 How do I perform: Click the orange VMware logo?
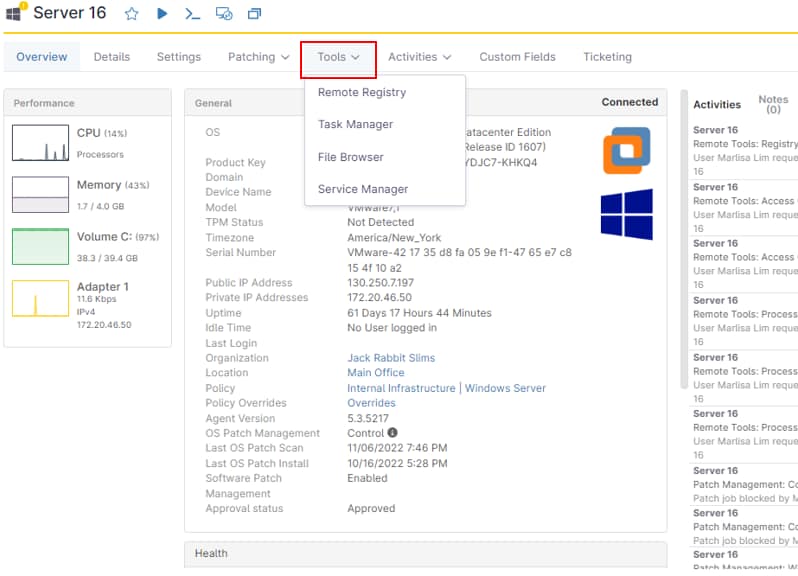coord(626,150)
